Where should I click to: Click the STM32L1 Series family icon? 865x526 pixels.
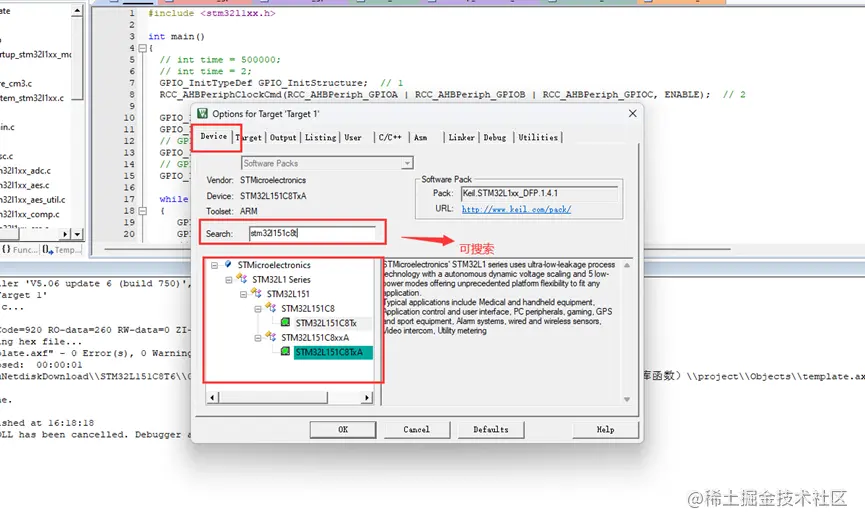(x=242, y=279)
